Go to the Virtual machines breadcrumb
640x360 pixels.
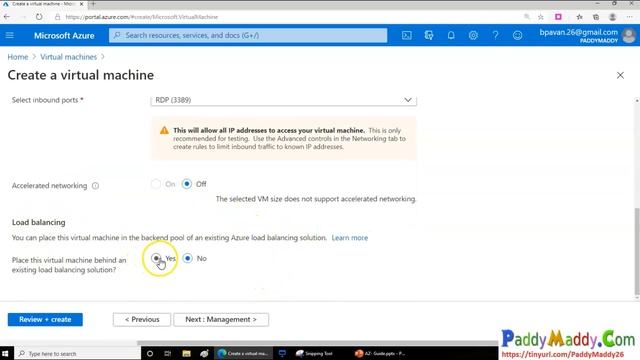tap(68, 57)
